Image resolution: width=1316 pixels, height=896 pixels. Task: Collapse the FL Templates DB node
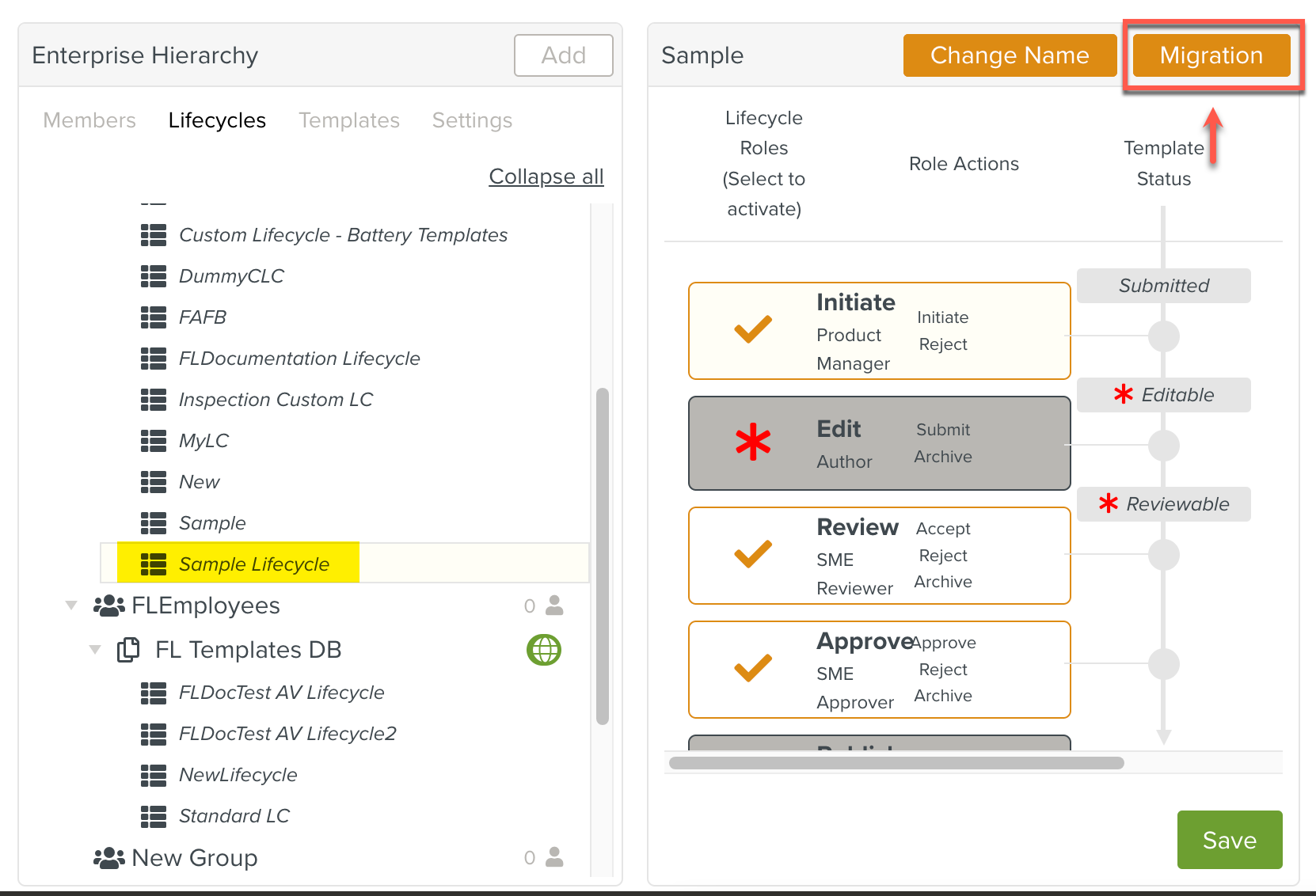click(x=95, y=650)
